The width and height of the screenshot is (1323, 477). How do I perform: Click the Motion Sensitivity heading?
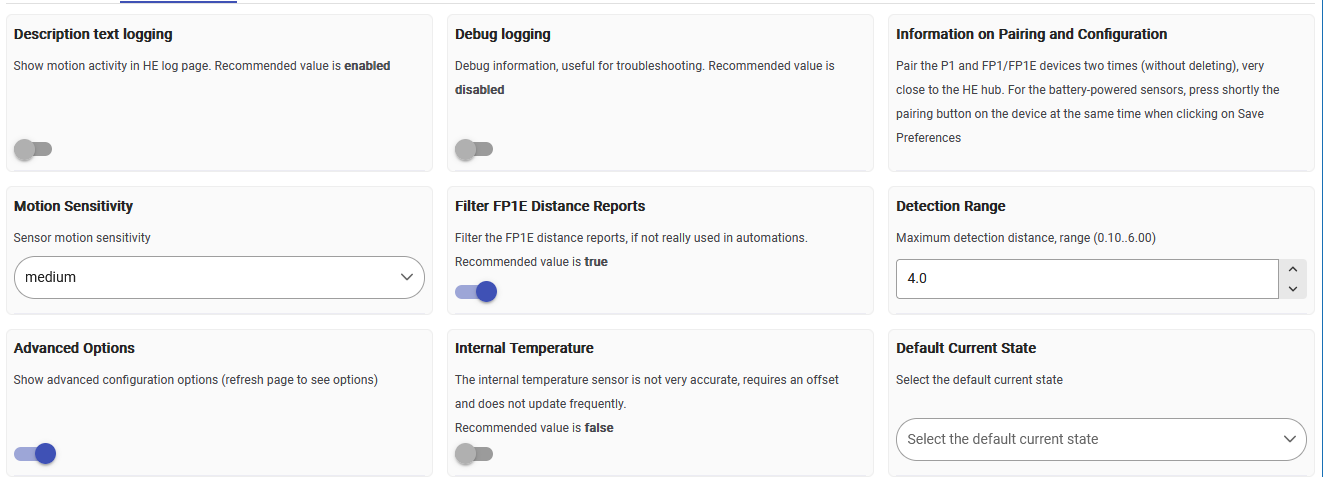(73, 206)
